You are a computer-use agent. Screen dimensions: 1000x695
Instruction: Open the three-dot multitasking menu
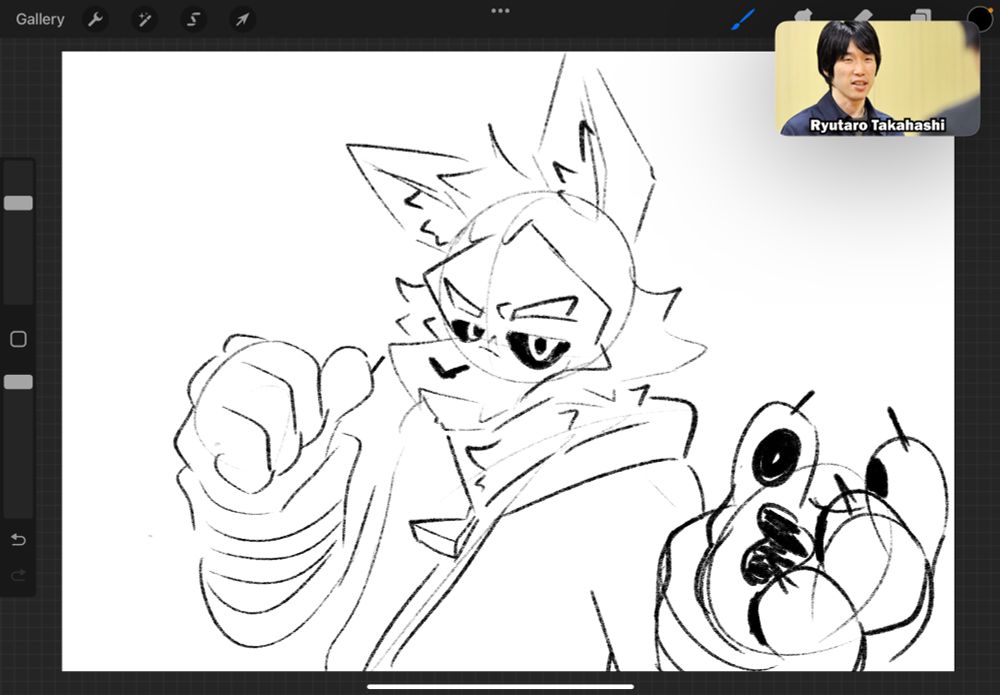click(500, 10)
